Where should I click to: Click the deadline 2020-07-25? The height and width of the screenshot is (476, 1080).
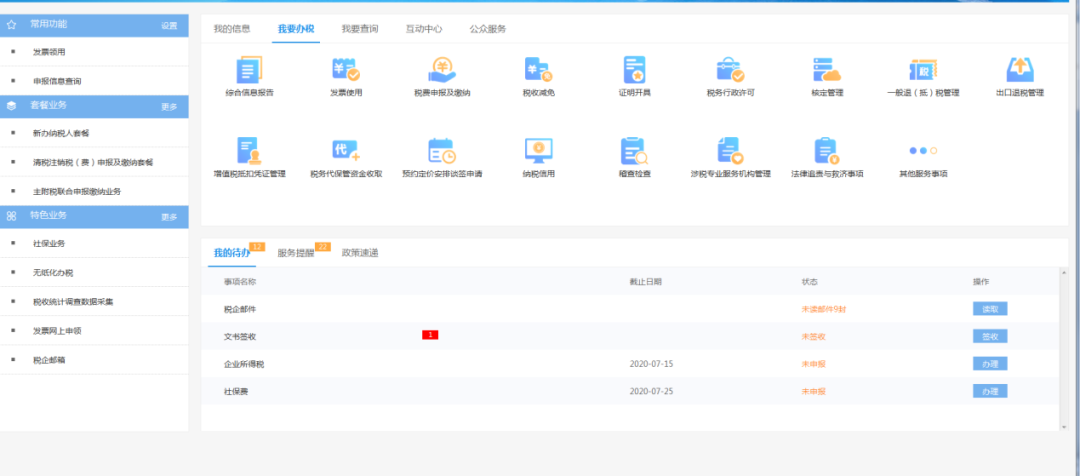652,391
